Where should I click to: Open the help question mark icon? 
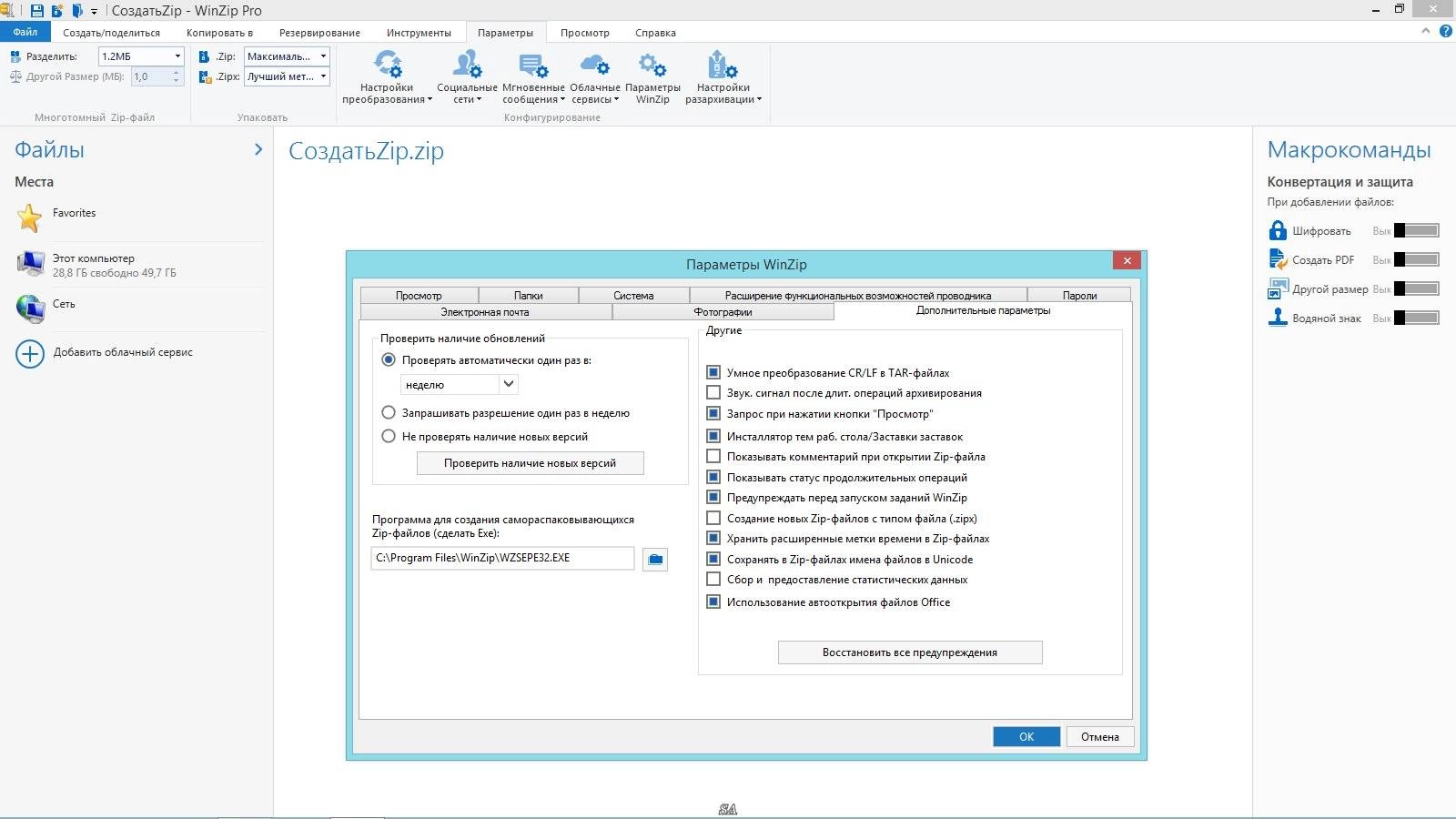pyautogui.click(x=1445, y=31)
